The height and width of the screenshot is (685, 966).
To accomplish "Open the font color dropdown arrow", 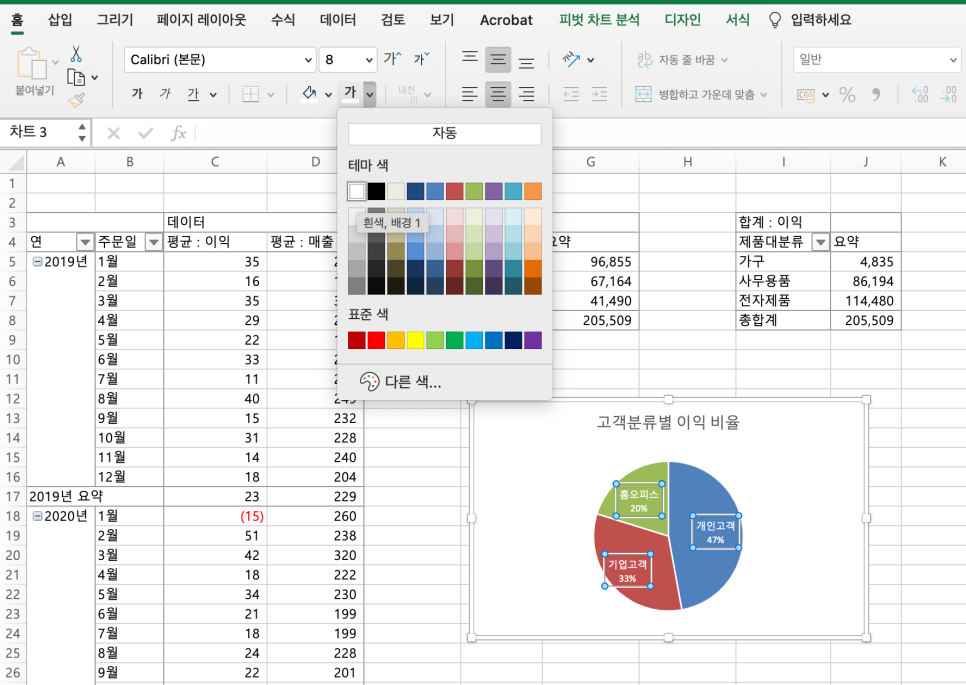I will (x=370, y=94).
